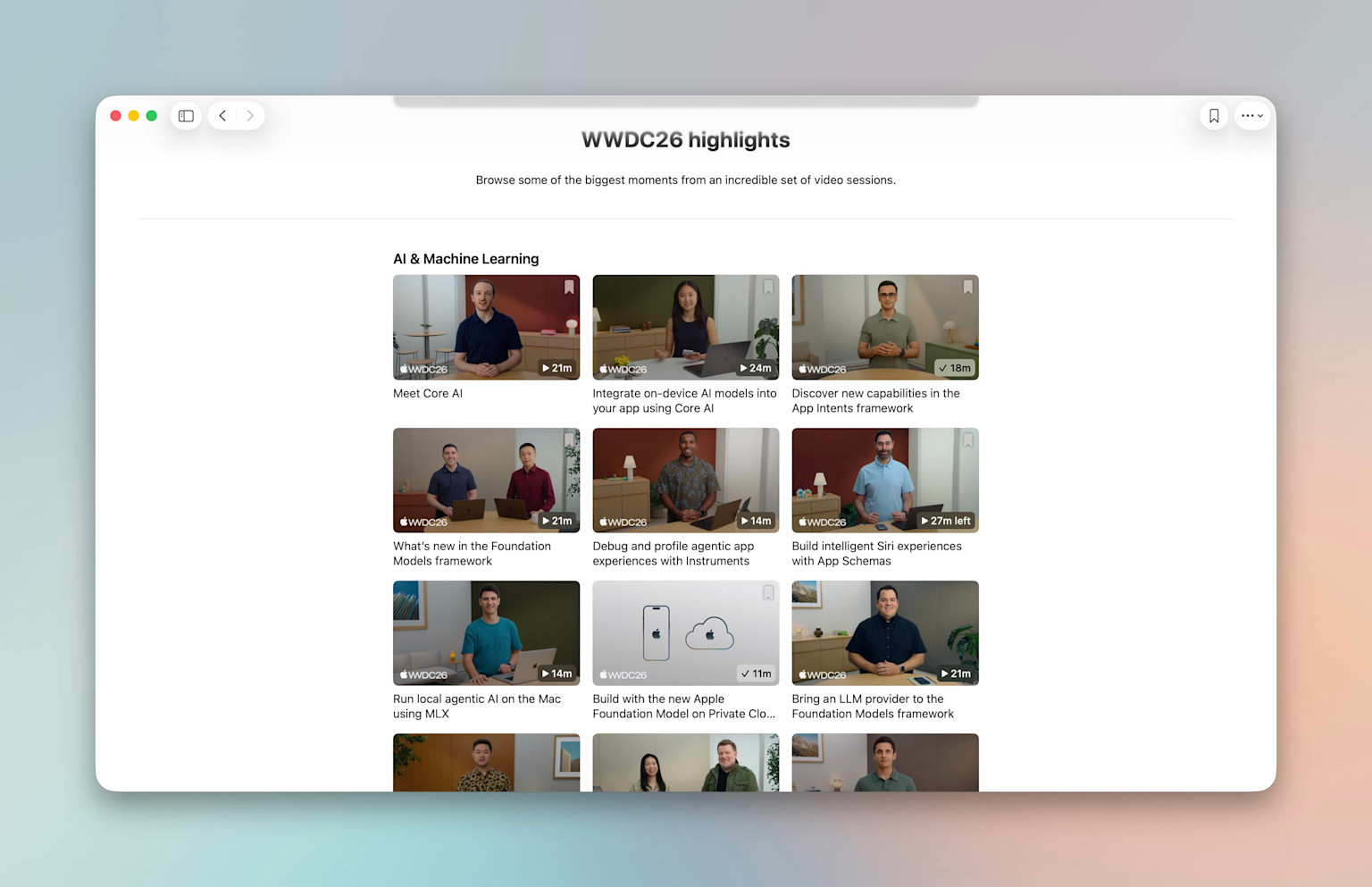Bookmark Build with the new Apple Foundation Model video
1372x887 pixels.
[768, 592]
